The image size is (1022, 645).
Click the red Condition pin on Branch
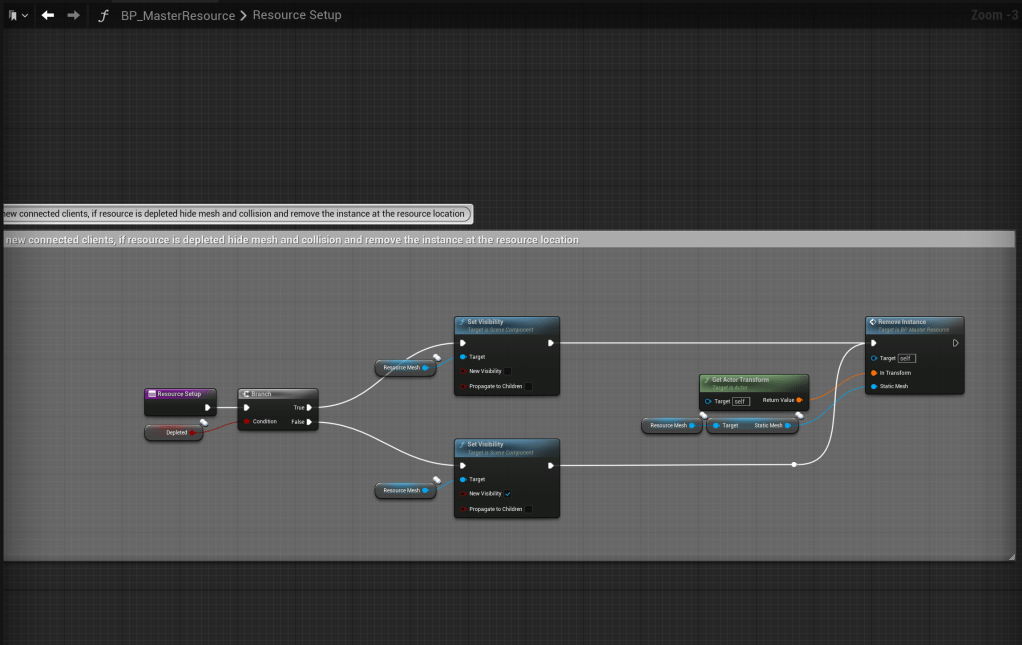click(x=246, y=422)
